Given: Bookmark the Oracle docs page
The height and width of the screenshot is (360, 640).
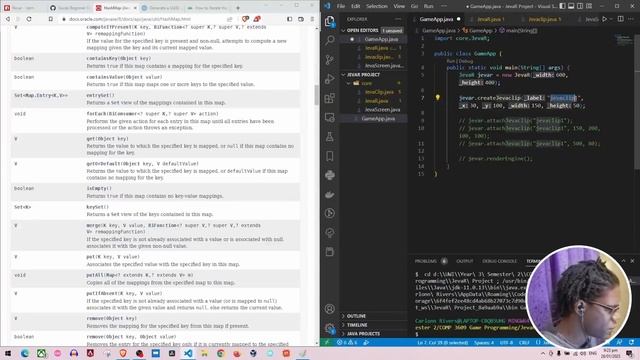Looking at the screenshot, I should [x=51, y=19].
